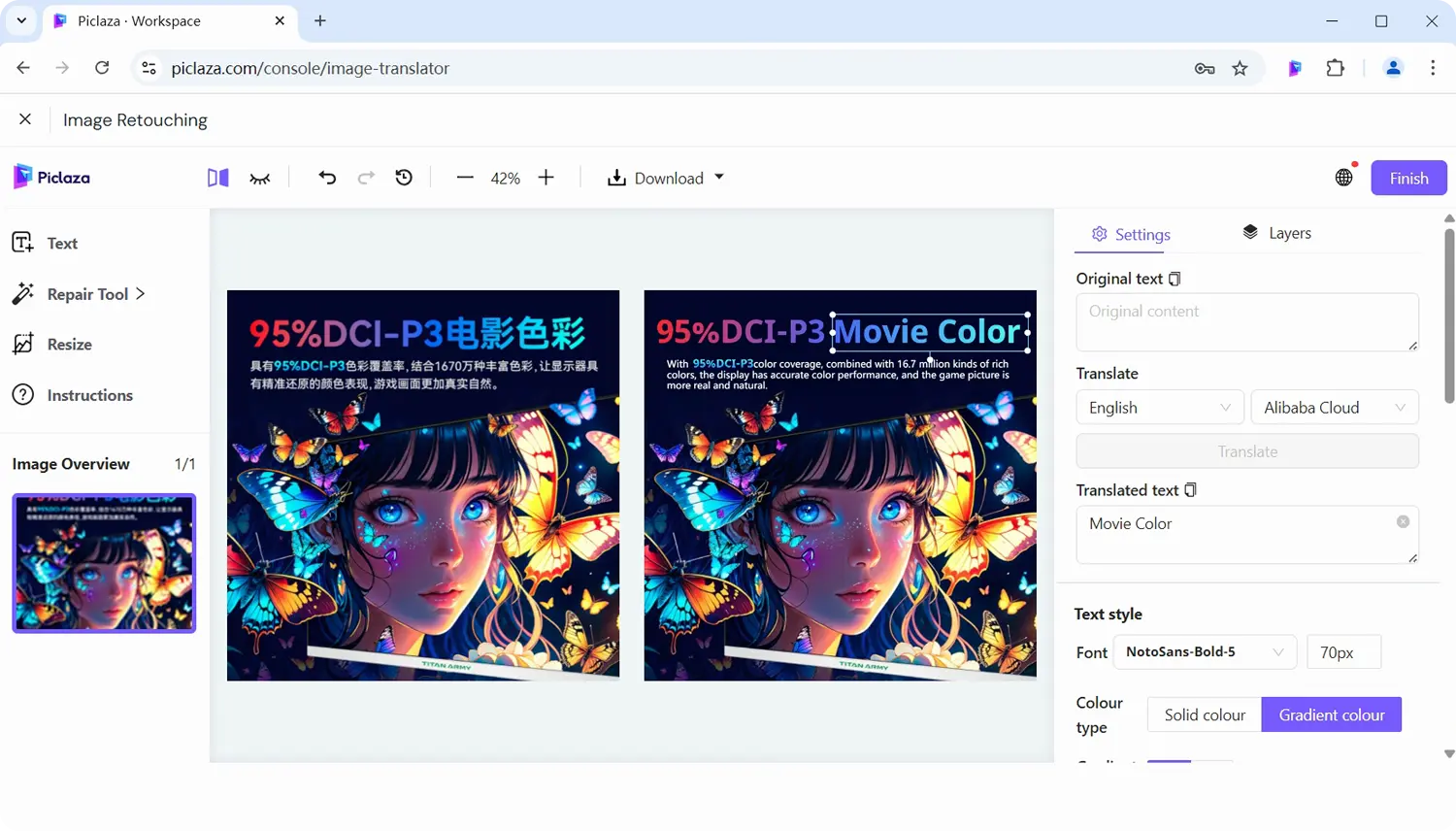View site information icon in address bar
The width and height of the screenshot is (1456, 831).
click(149, 68)
